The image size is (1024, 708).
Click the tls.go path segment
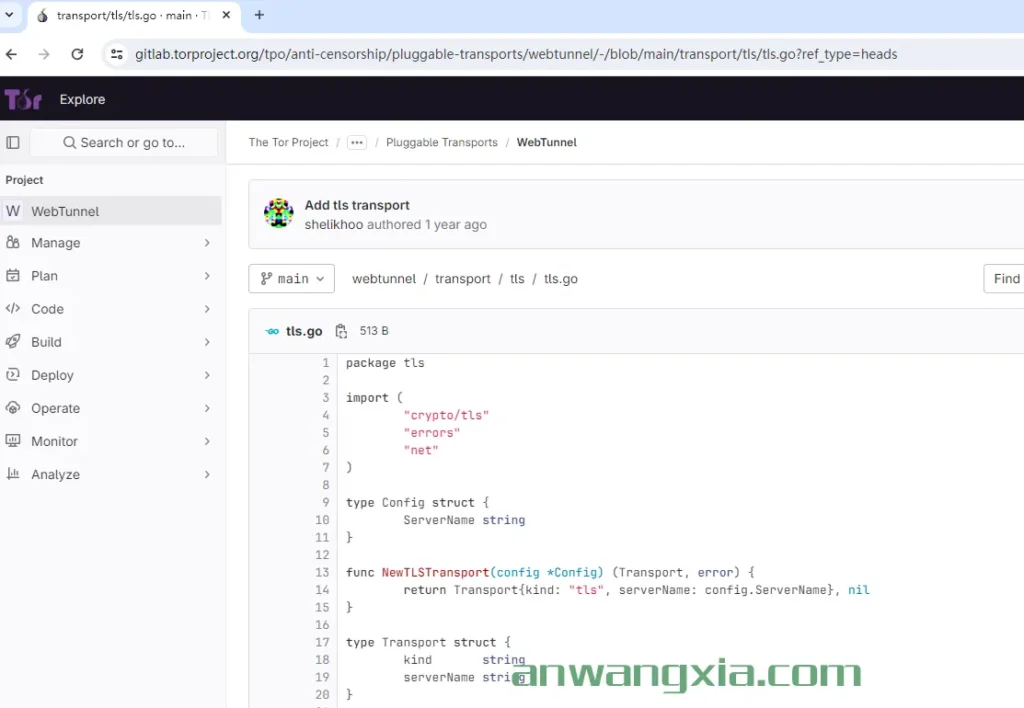coord(561,279)
